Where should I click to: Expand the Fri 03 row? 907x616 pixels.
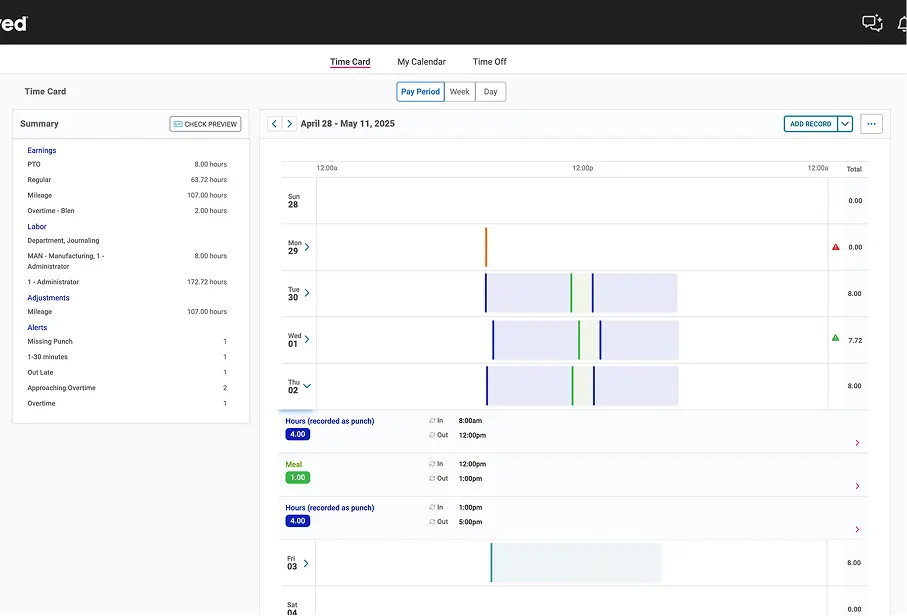306,562
